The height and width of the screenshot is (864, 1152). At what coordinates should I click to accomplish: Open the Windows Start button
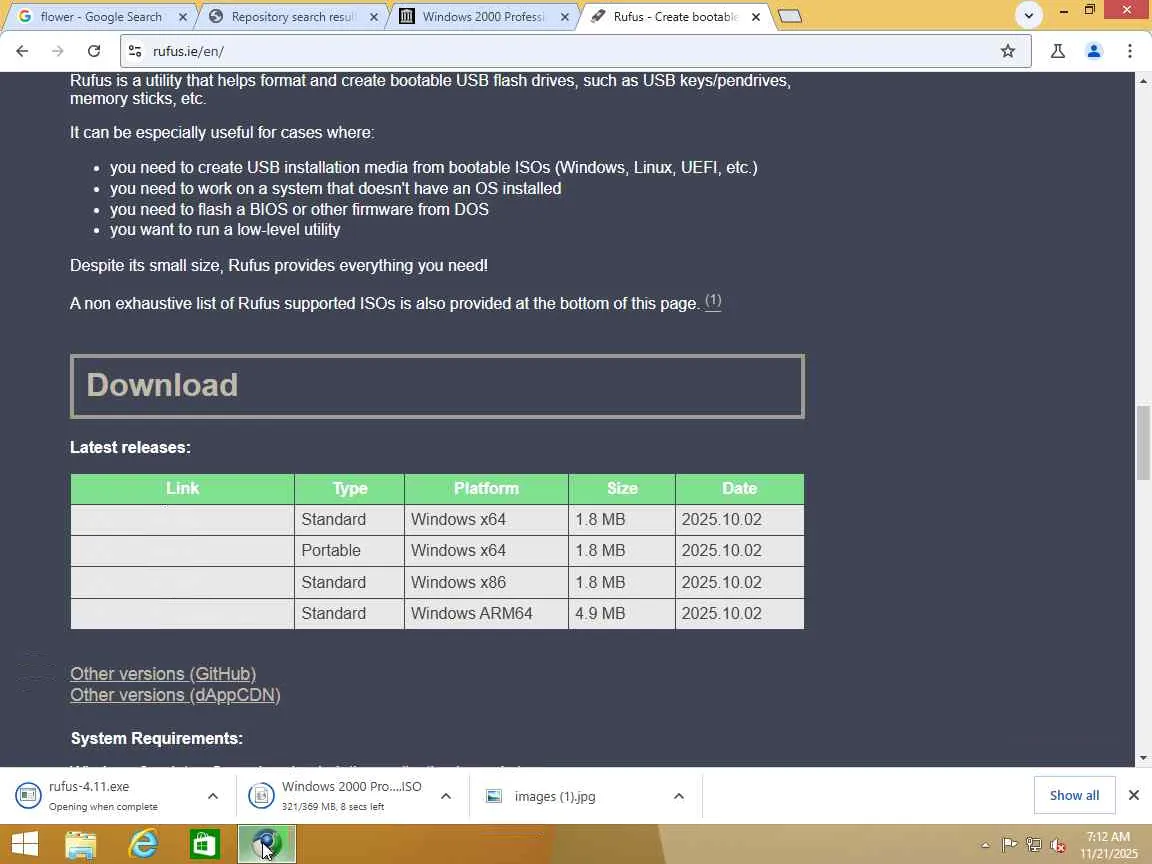(x=25, y=844)
